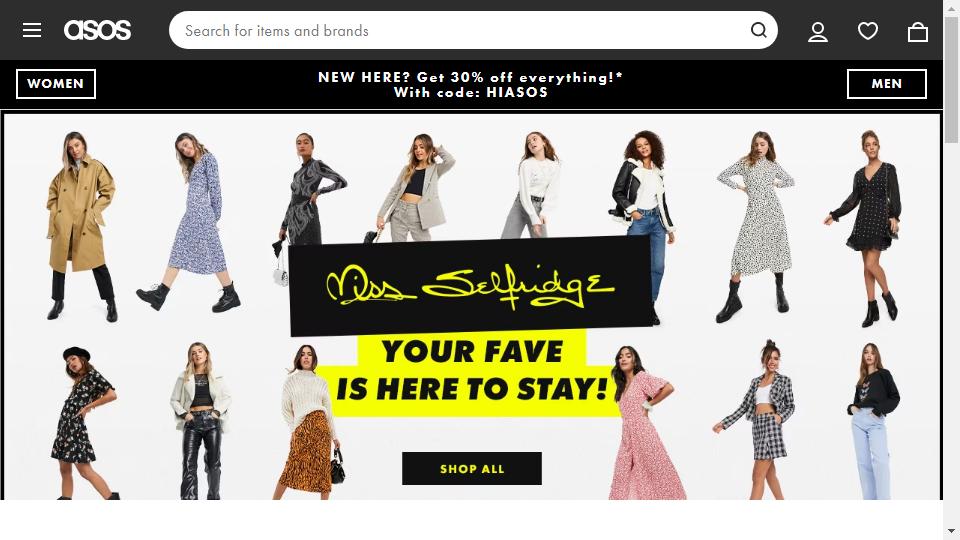The image size is (960, 540).
Task: Open the My Account profile icon
Action: coord(818,31)
